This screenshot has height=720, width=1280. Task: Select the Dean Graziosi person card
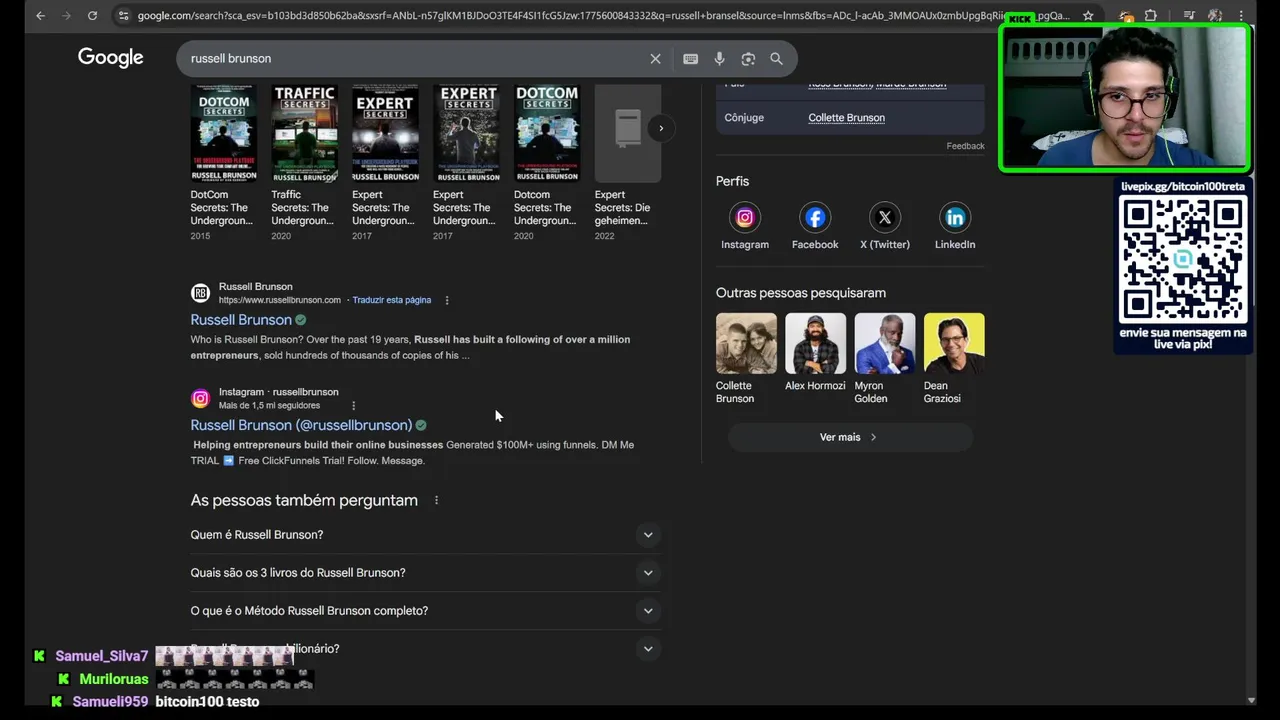(x=954, y=358)
